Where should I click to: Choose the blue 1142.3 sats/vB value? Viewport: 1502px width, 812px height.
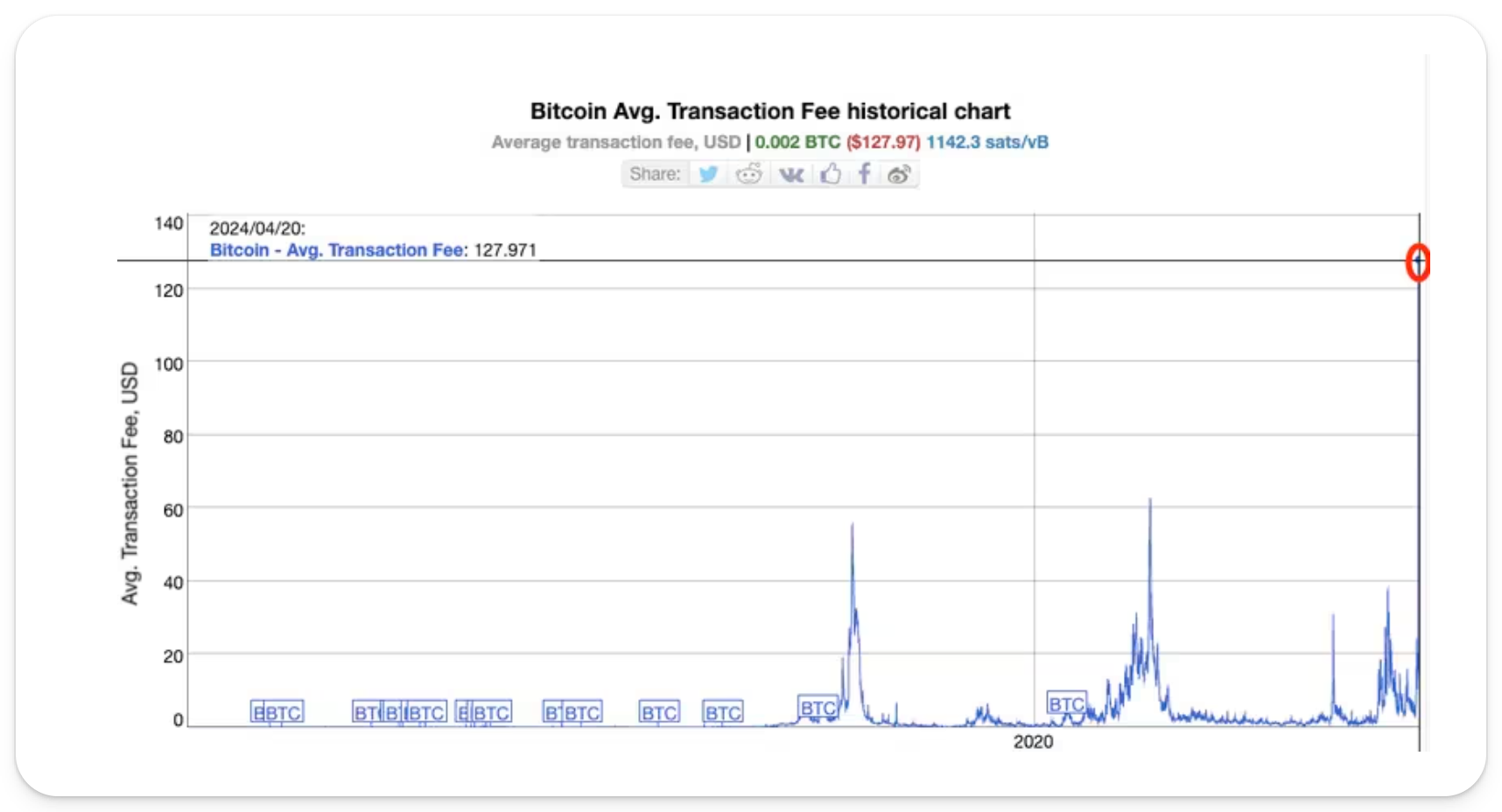(986, 143)
